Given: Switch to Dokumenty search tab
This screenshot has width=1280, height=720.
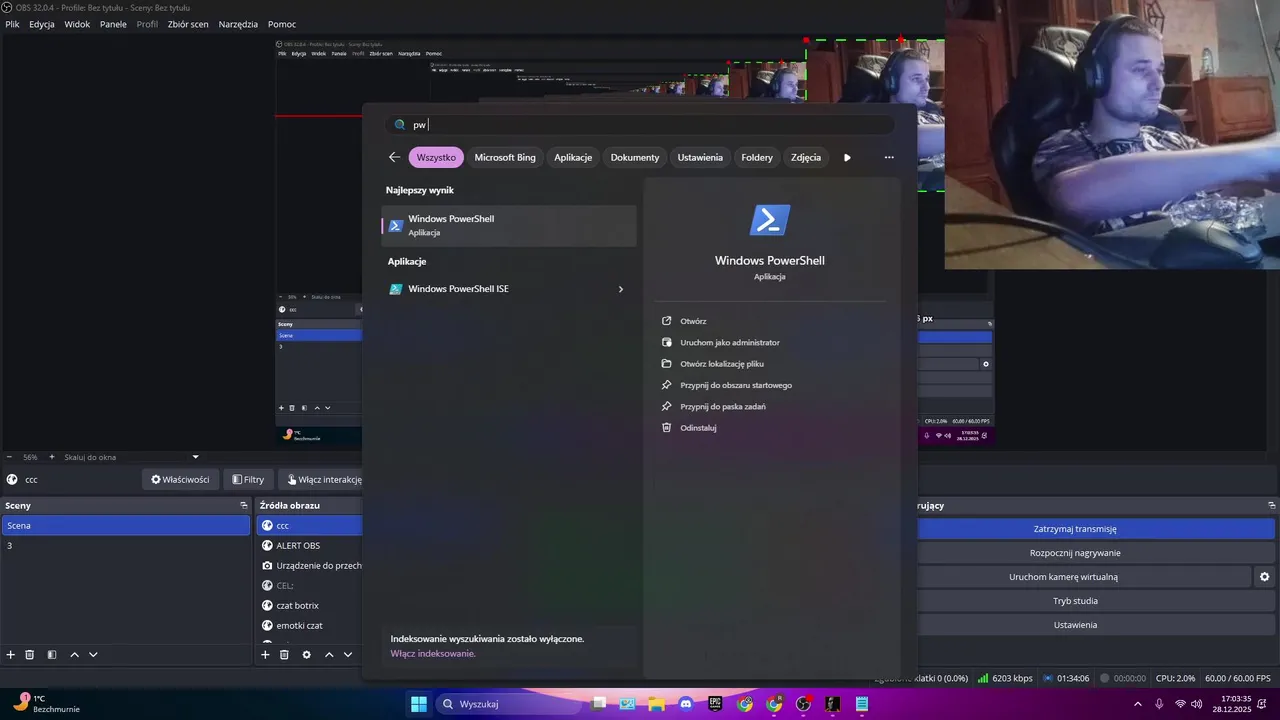Looking at the screenshot, I should [x=635, y=157].
